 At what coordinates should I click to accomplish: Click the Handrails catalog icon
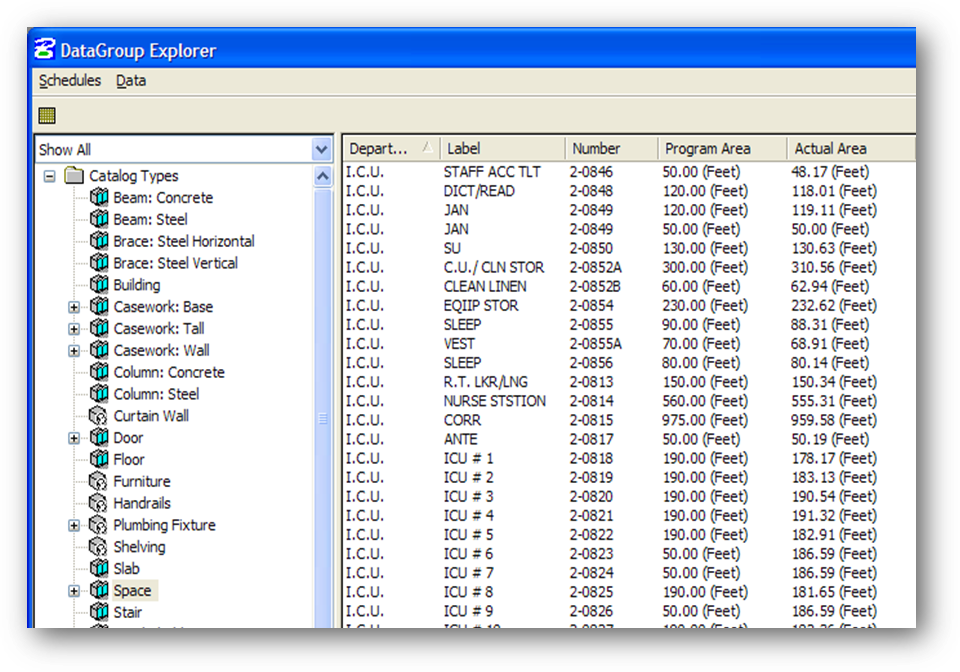pyautogui.click(x=99, y=503)
